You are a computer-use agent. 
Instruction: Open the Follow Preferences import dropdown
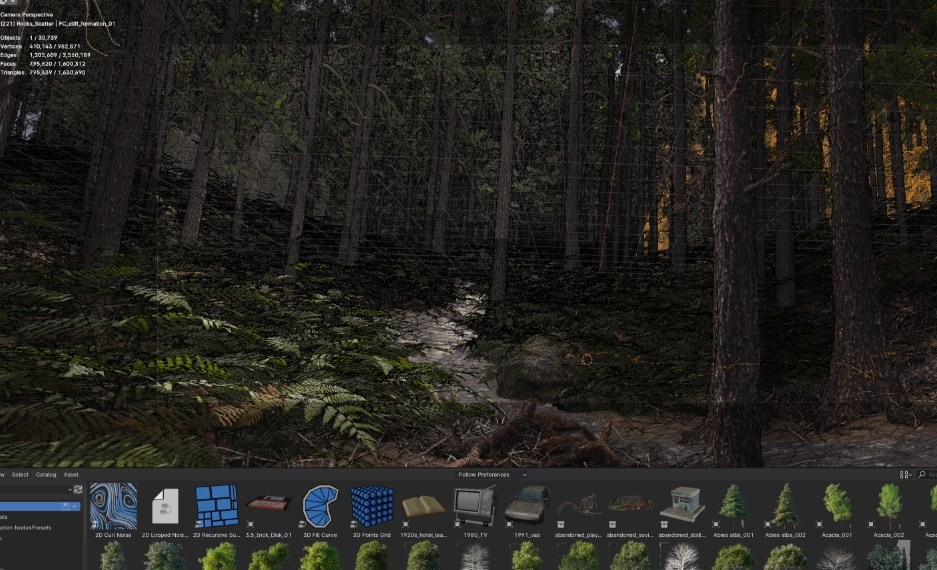(492, 475)
